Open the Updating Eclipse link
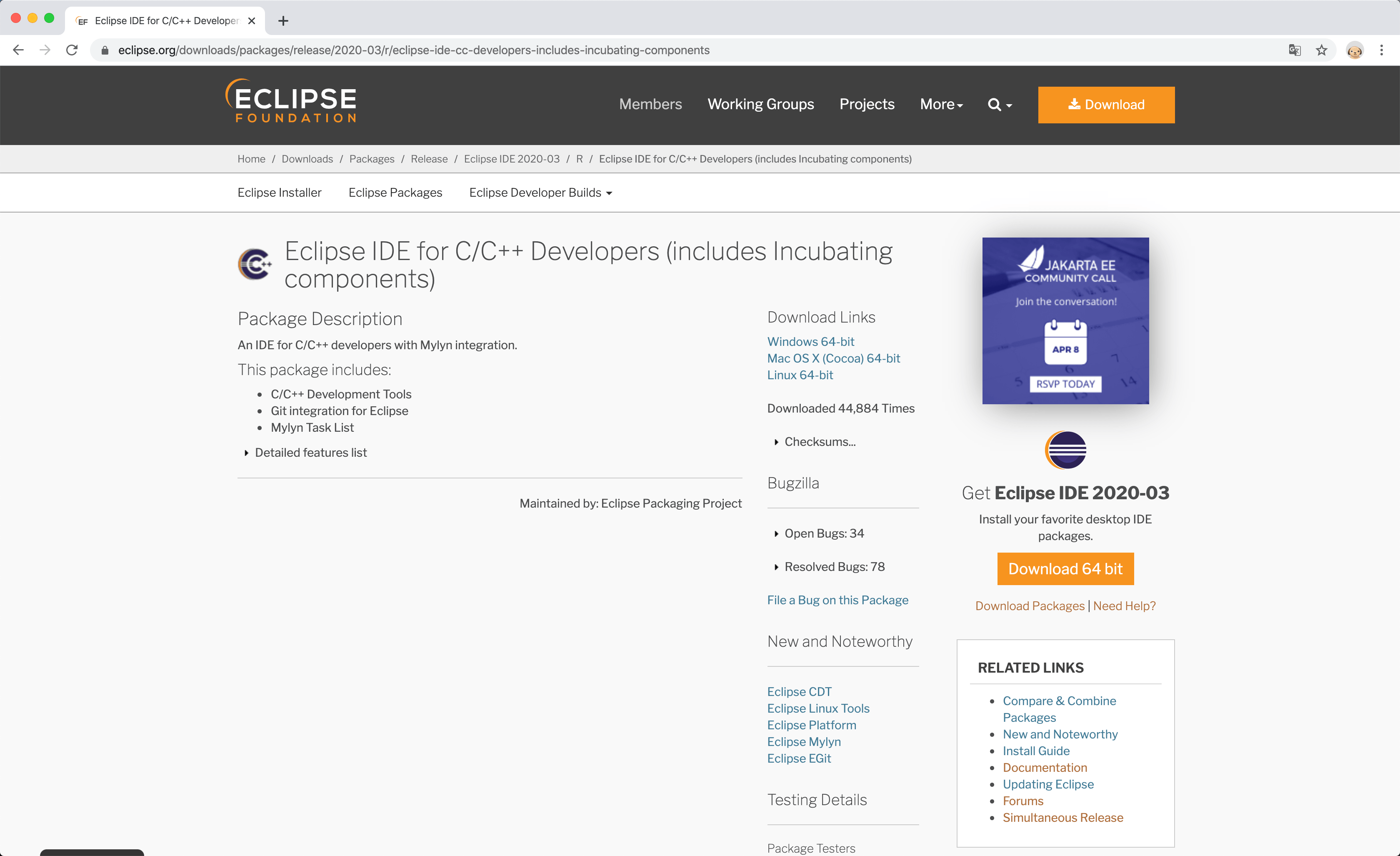 click(x=1048, y=784)
